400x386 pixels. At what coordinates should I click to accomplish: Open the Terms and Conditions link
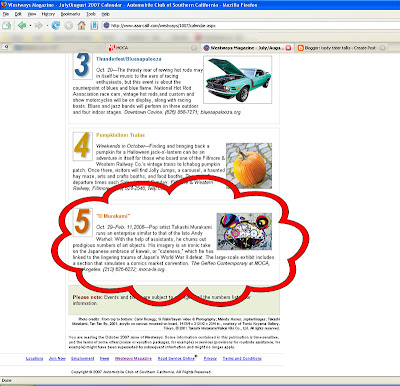[242, 359]
